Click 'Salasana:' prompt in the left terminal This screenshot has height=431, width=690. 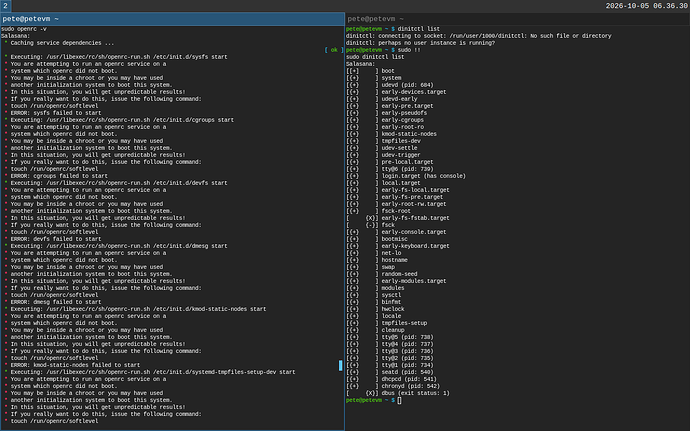click(x=15, y=36)
